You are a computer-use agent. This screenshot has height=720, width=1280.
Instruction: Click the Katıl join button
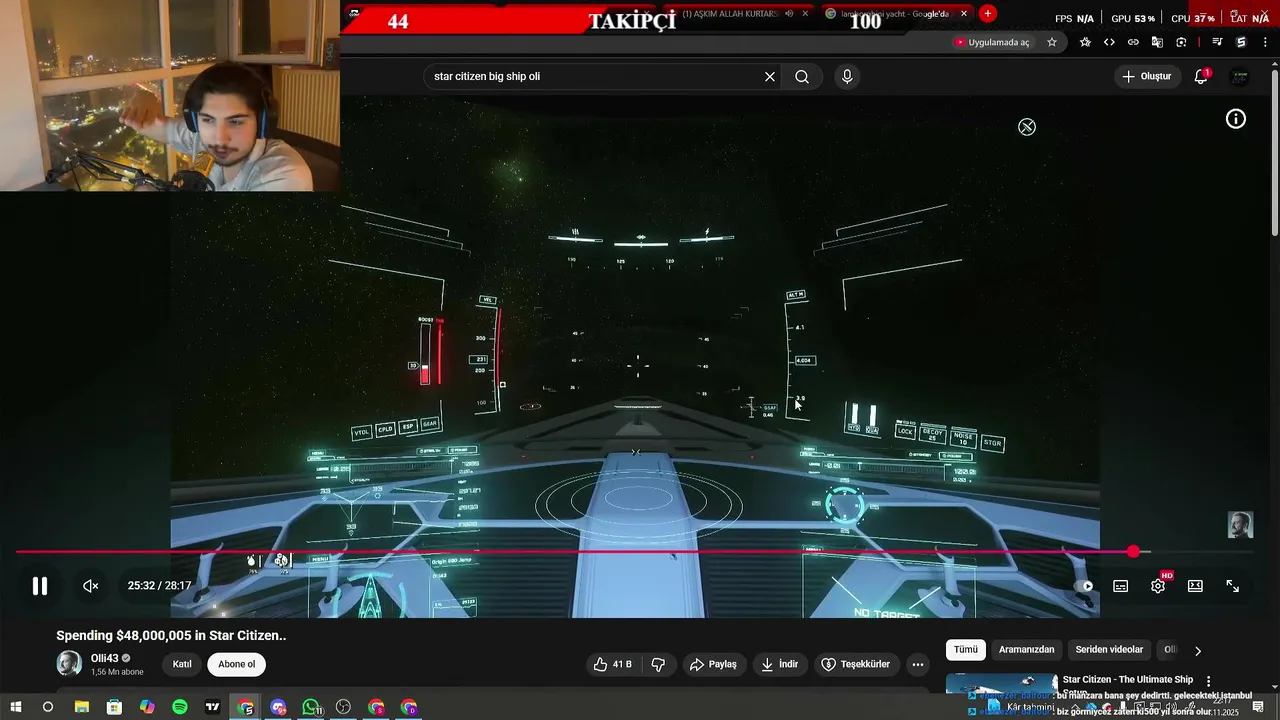click(182, 664)
